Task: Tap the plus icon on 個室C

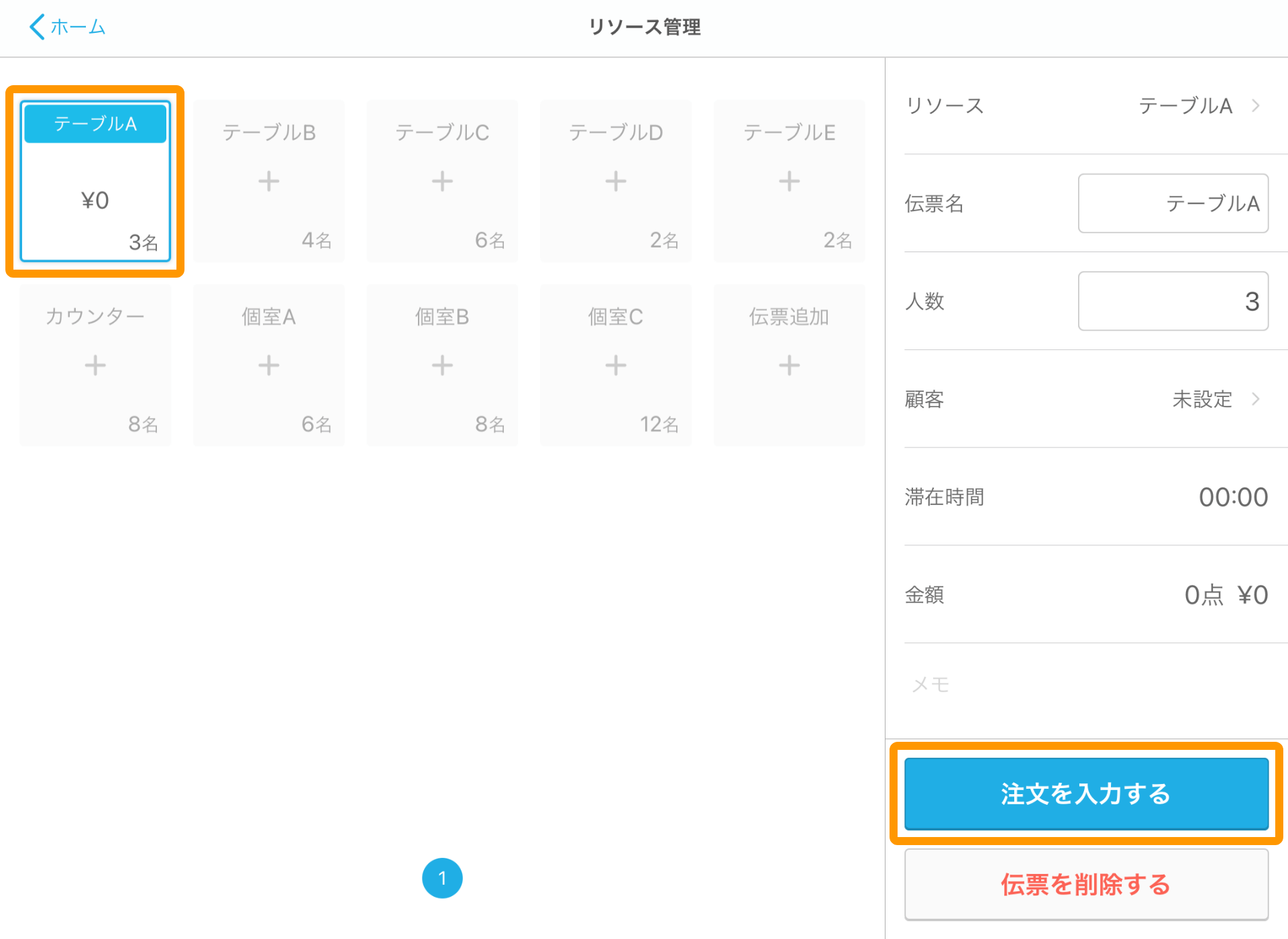Action: 614,365
